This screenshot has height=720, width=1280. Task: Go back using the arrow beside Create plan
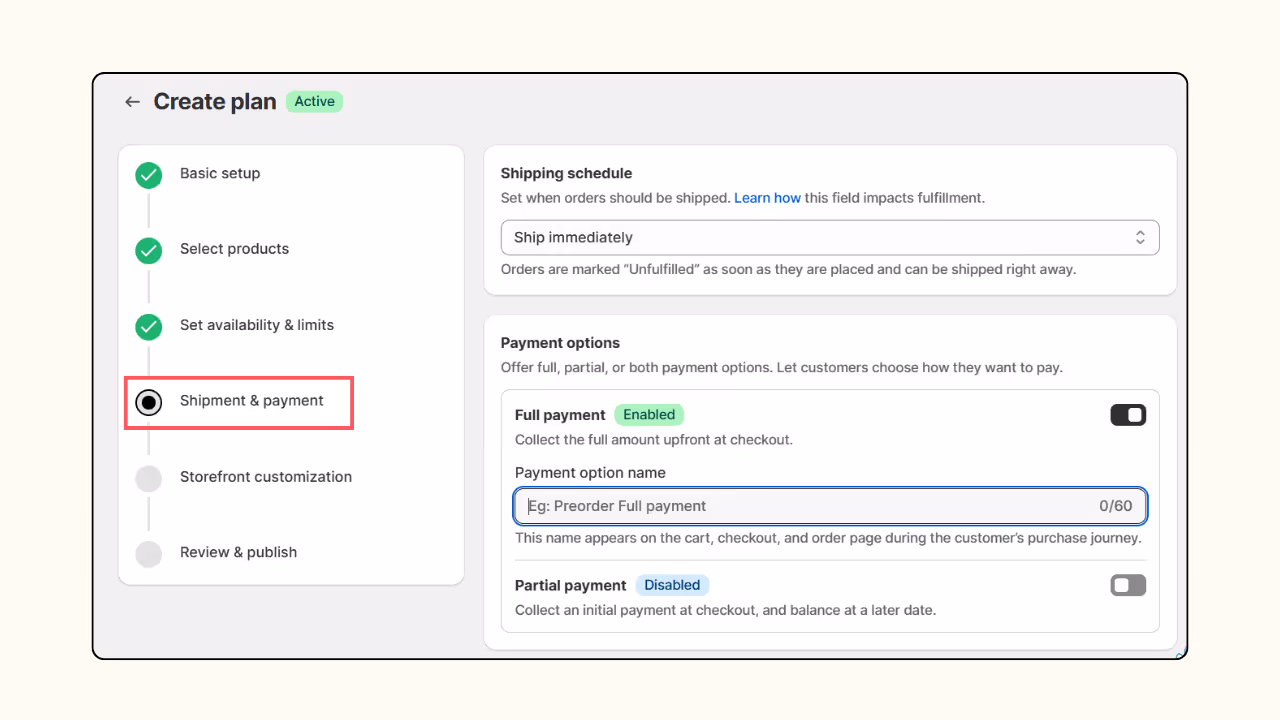coord(132,102)
